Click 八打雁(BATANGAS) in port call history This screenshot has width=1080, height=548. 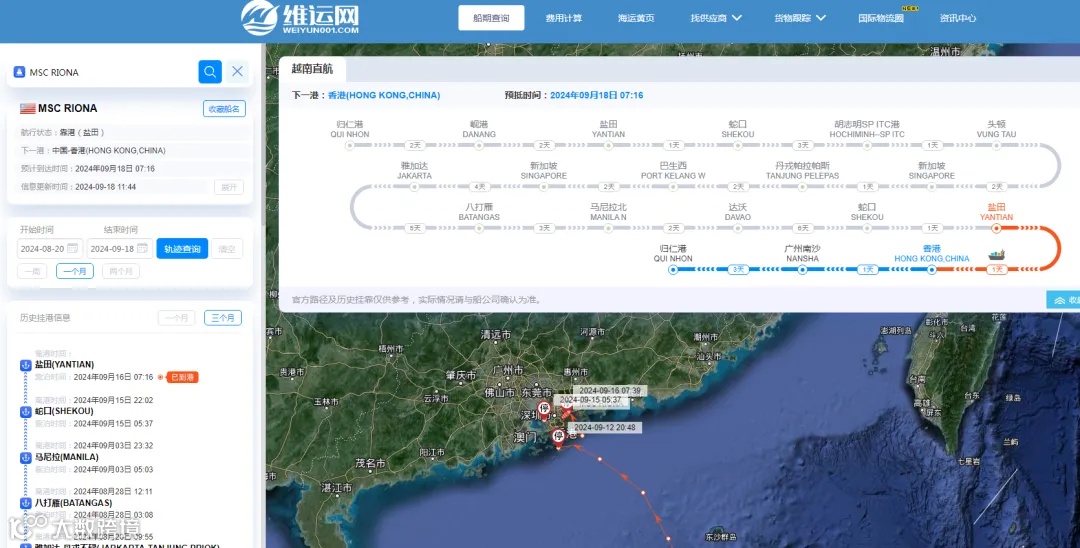(x=74, y=503)
